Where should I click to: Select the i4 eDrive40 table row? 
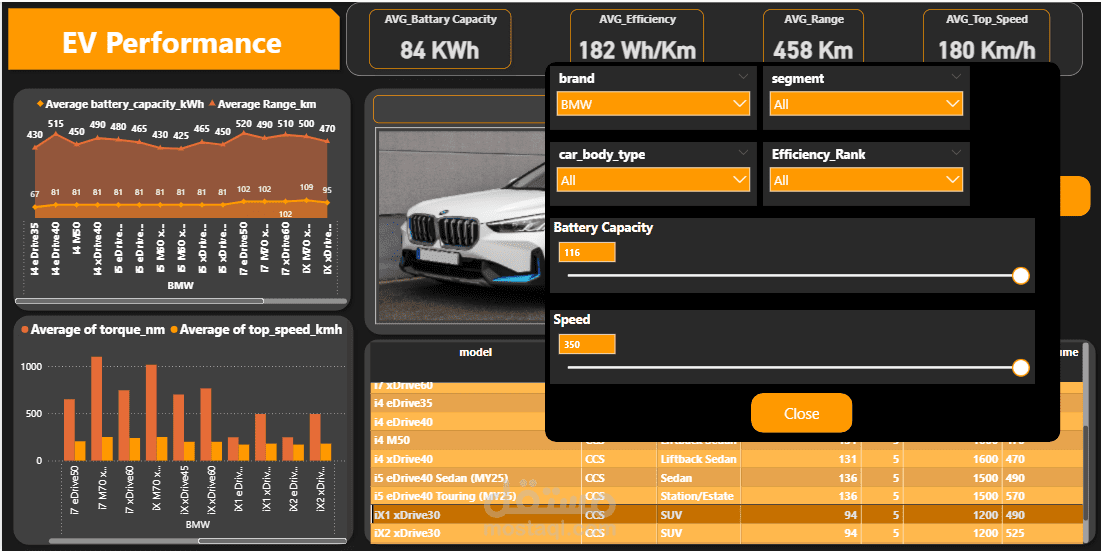pyautogui.click(x=458, y=422)
